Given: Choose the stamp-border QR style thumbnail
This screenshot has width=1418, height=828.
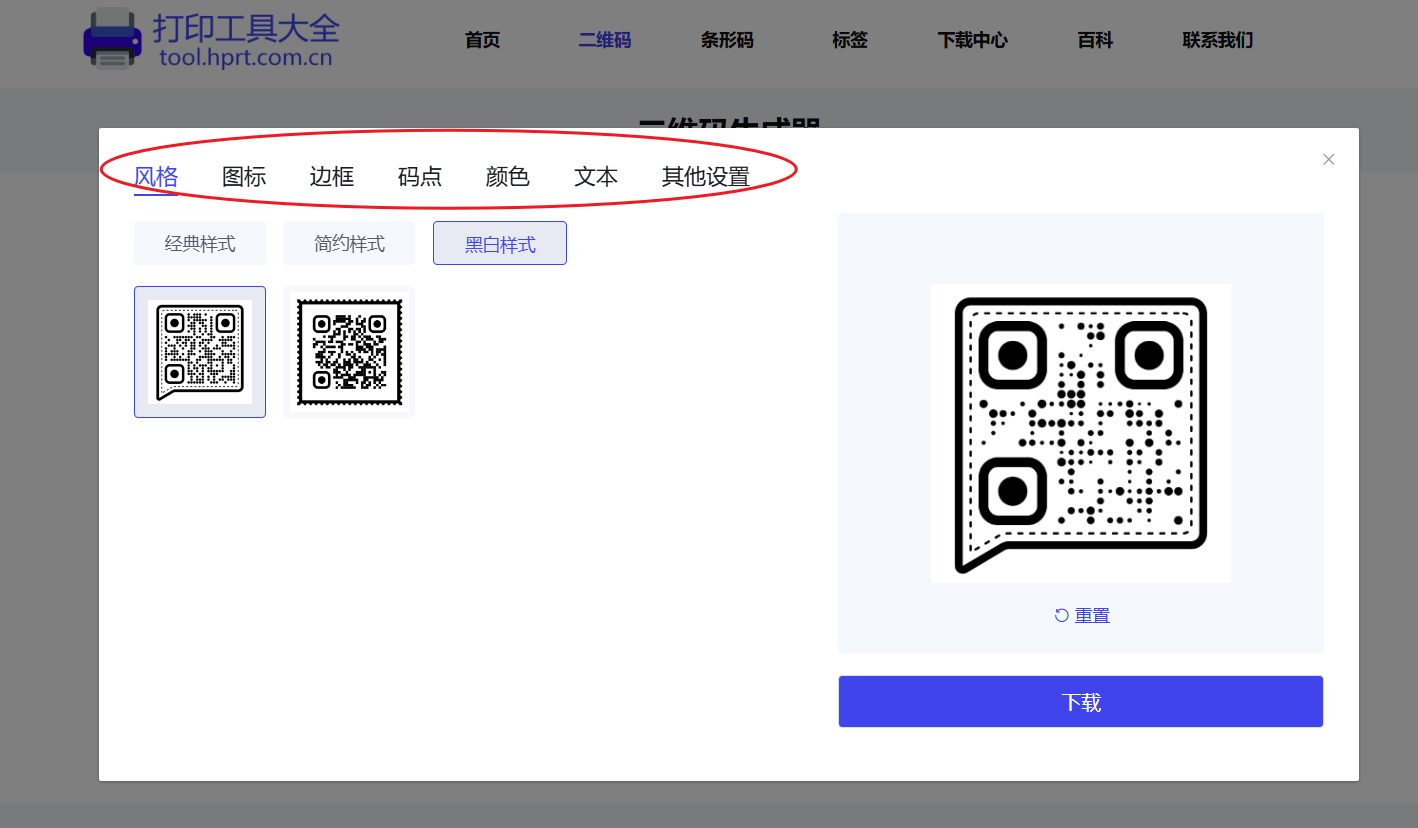Looking at the screenshot, I should [x=349, y=352].
